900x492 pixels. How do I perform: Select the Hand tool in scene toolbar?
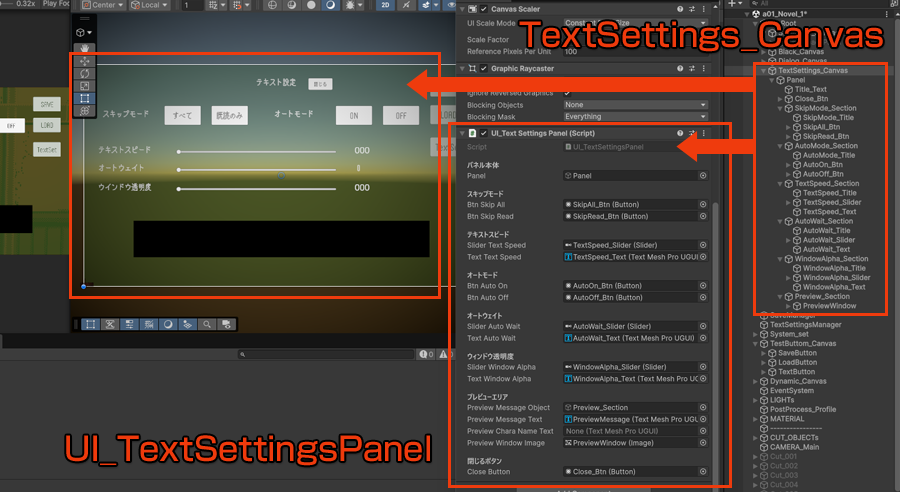click(85, 48)
